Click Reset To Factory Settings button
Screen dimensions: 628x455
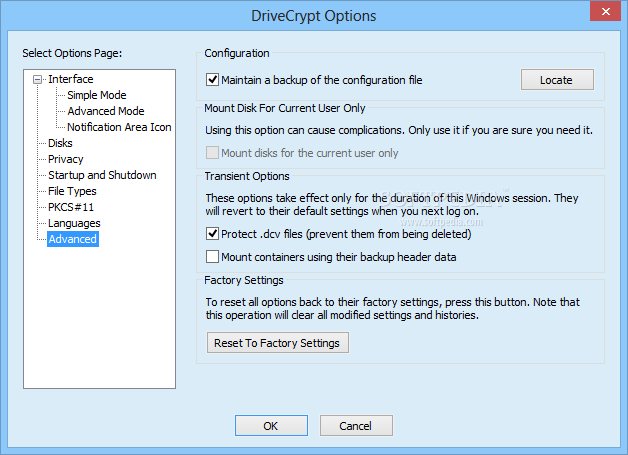278,342
